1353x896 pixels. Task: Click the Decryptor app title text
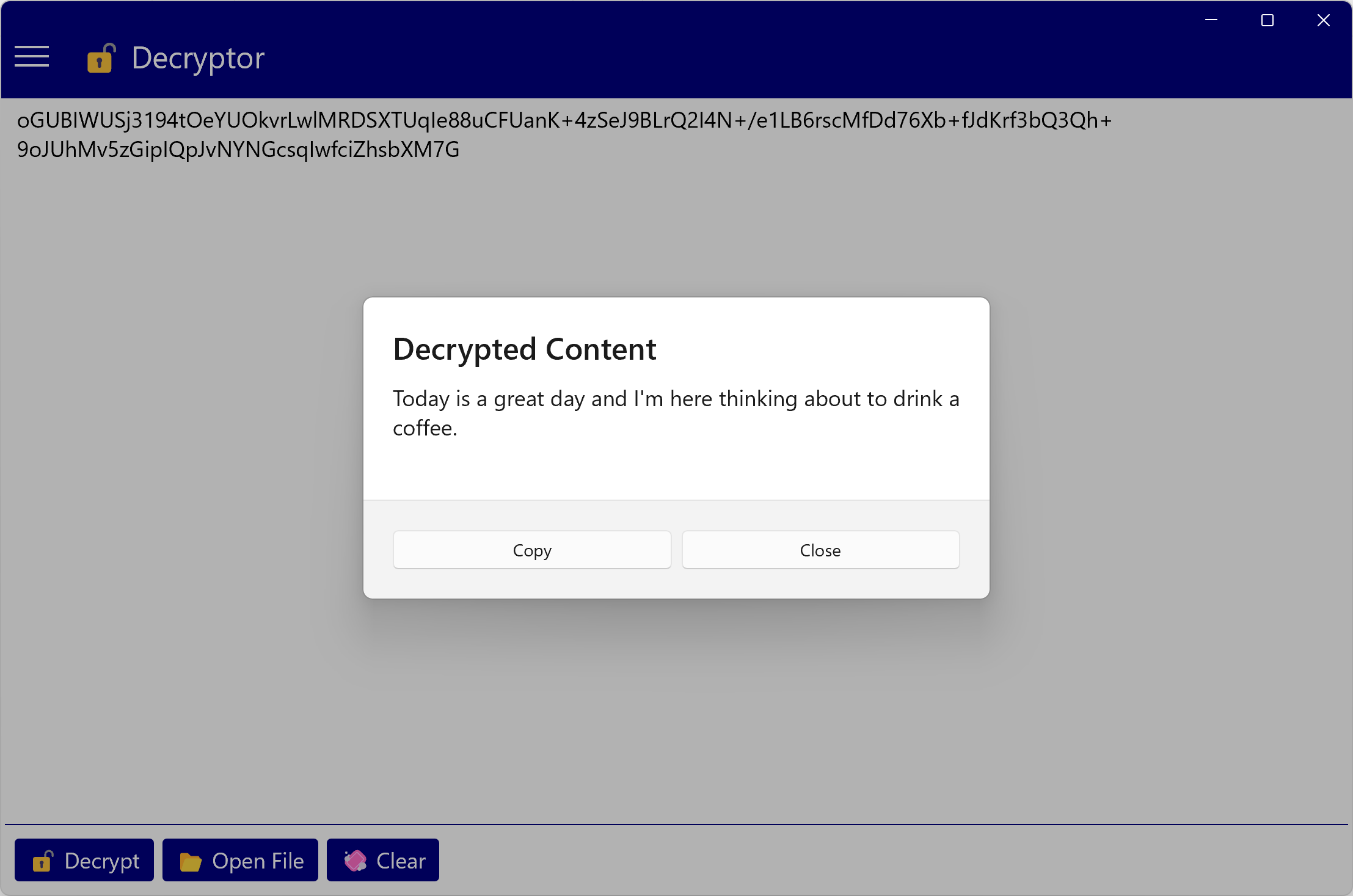coord(197,58)
